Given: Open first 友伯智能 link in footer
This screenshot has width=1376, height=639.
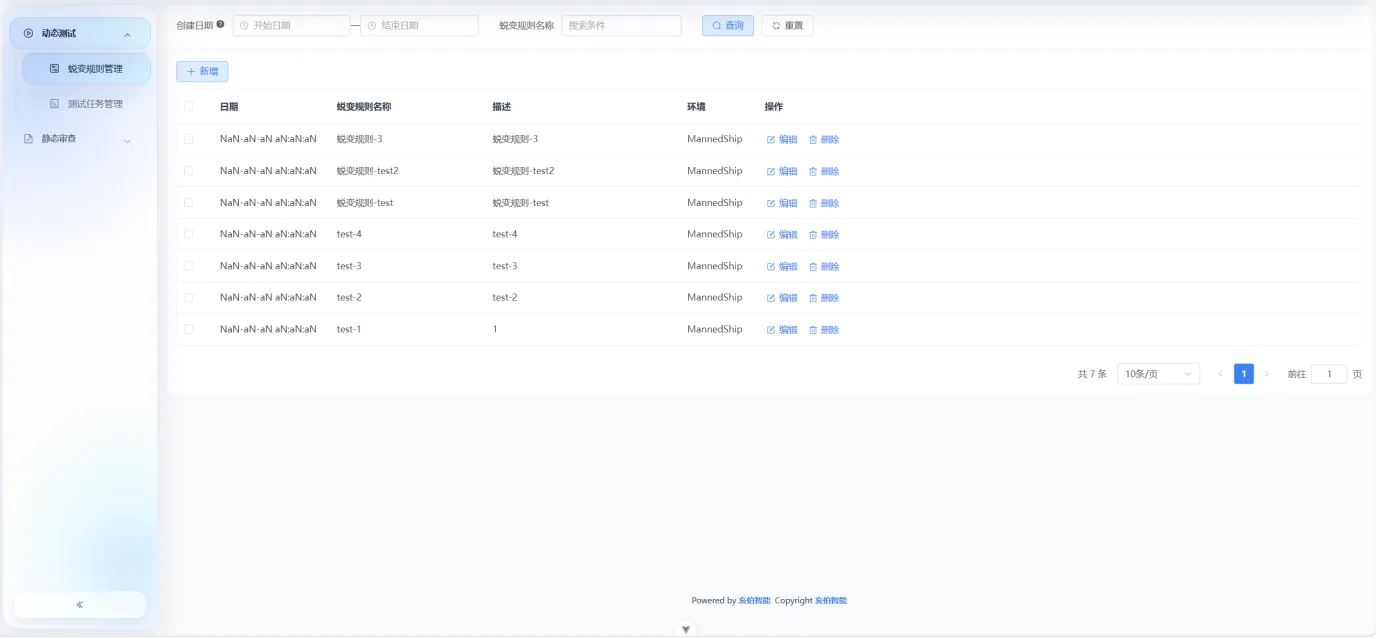Looking at the screenshot, I should 755,601.
